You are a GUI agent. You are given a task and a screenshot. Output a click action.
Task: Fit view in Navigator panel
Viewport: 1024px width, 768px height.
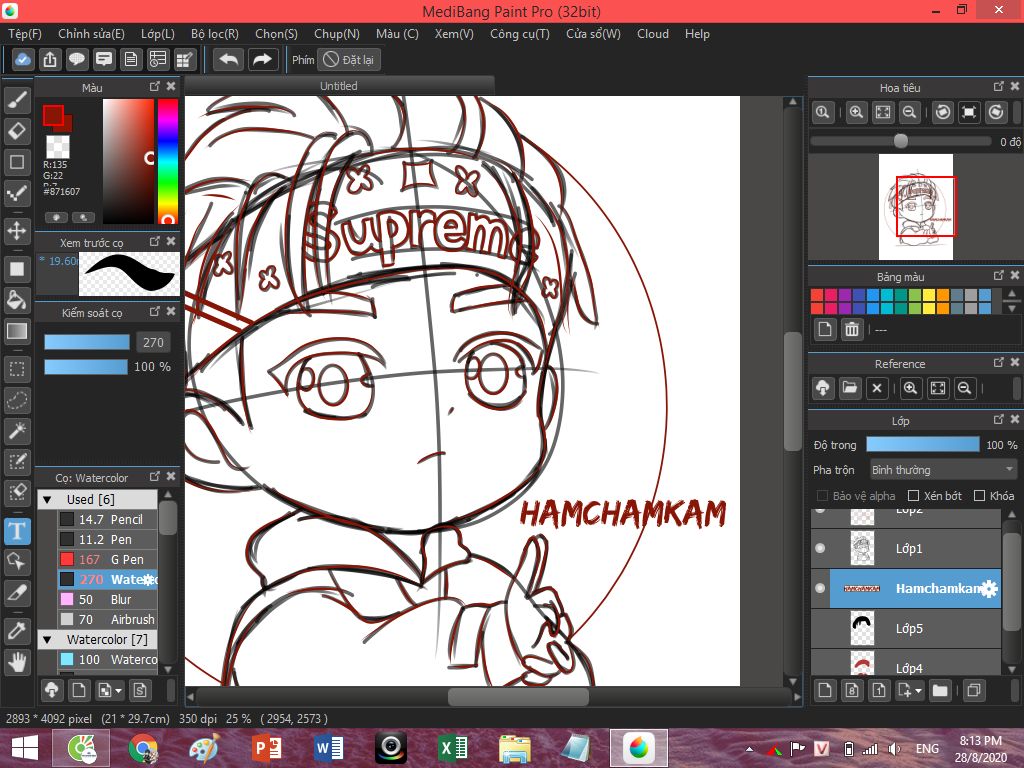coord(883,112)
